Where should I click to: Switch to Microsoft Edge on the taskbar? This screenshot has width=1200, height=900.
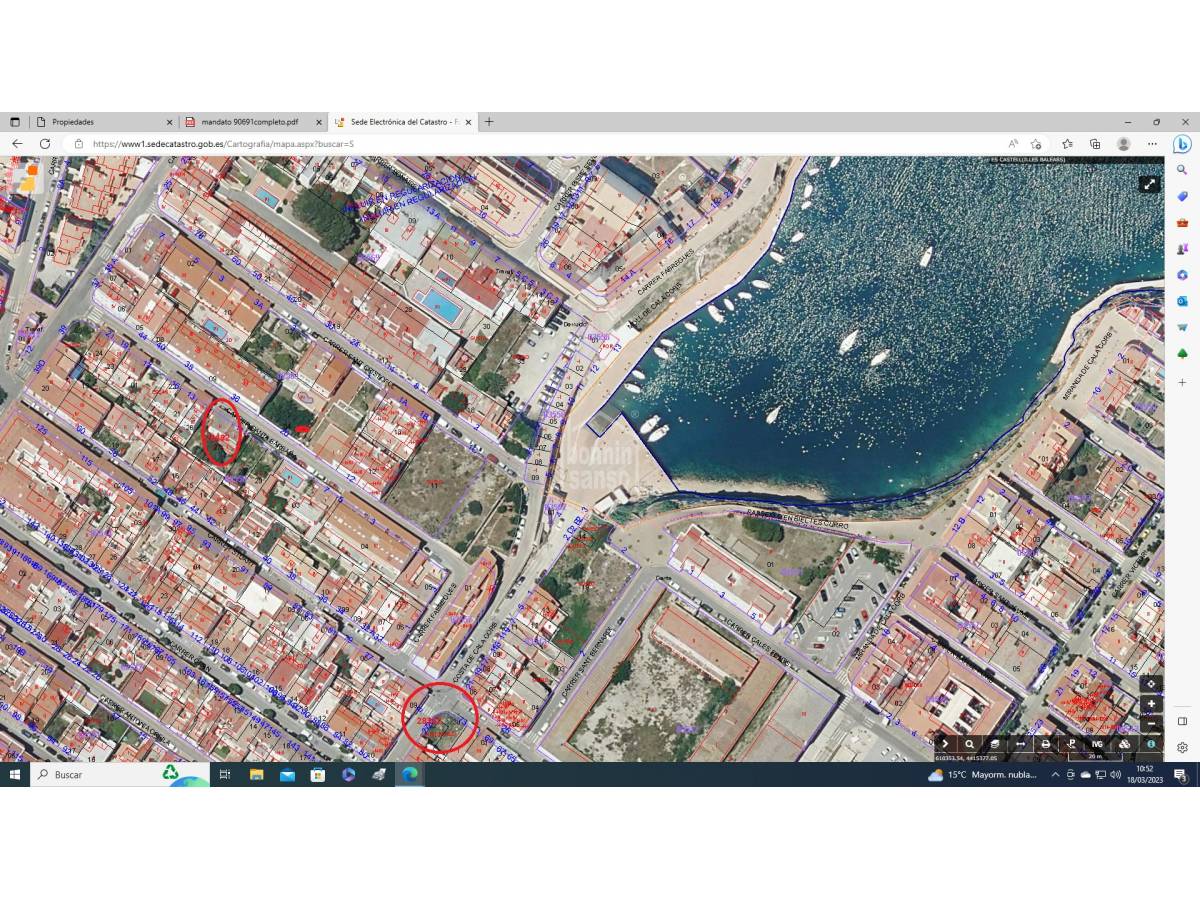pyautogui.click(x=410, y=775)
